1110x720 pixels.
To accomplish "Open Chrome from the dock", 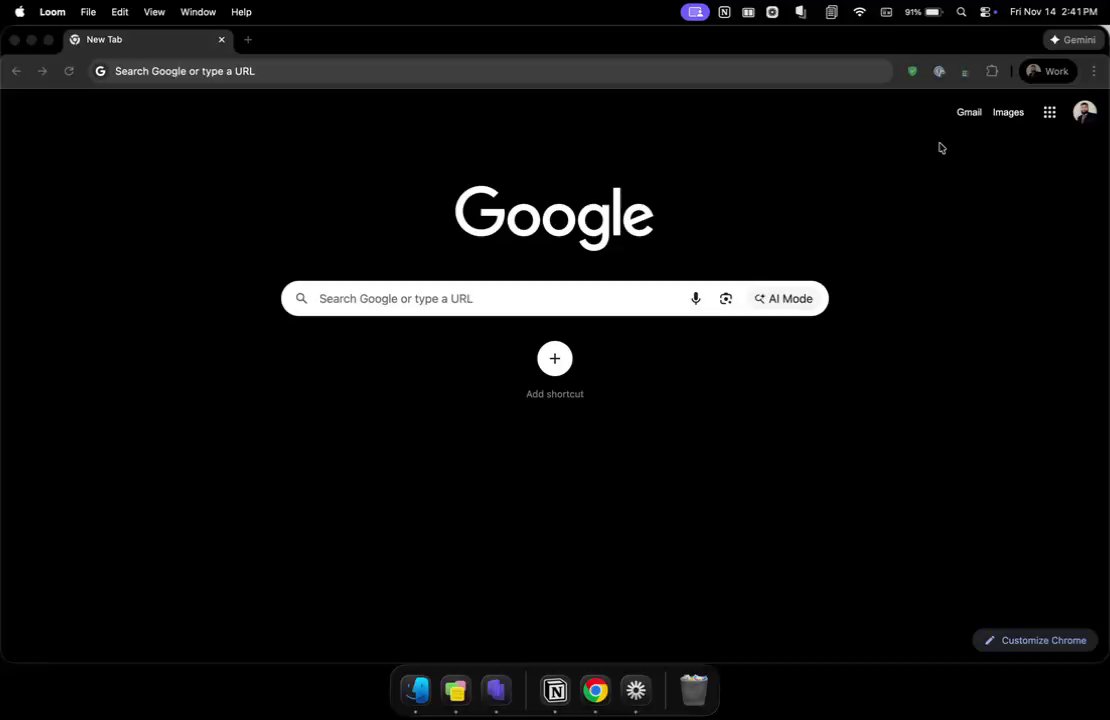I will coord(595,690).
